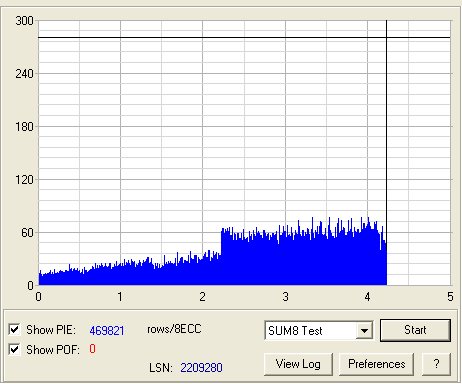Image resolution: width=462 pixels, height=384 pixels.
Task: Click the PIE count value 469821
Action: tap(107, 331)
